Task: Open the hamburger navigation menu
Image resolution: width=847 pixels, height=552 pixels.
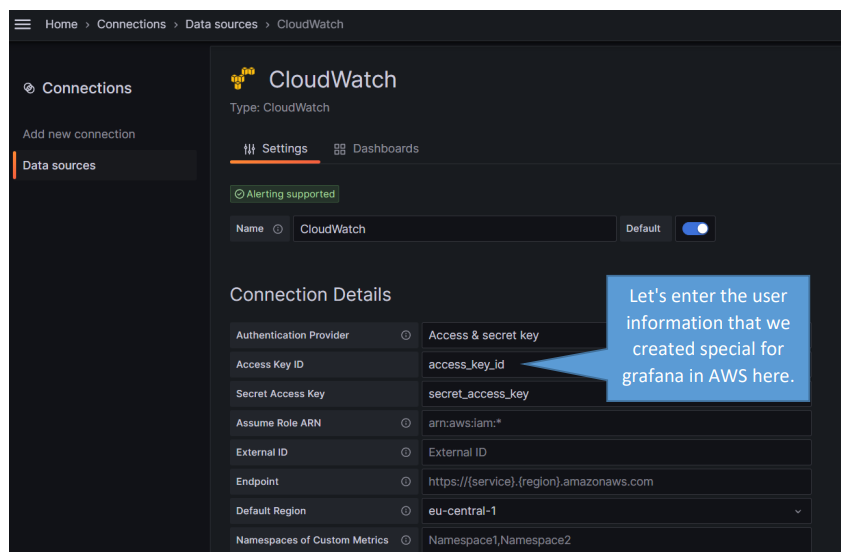Action: 23,24
